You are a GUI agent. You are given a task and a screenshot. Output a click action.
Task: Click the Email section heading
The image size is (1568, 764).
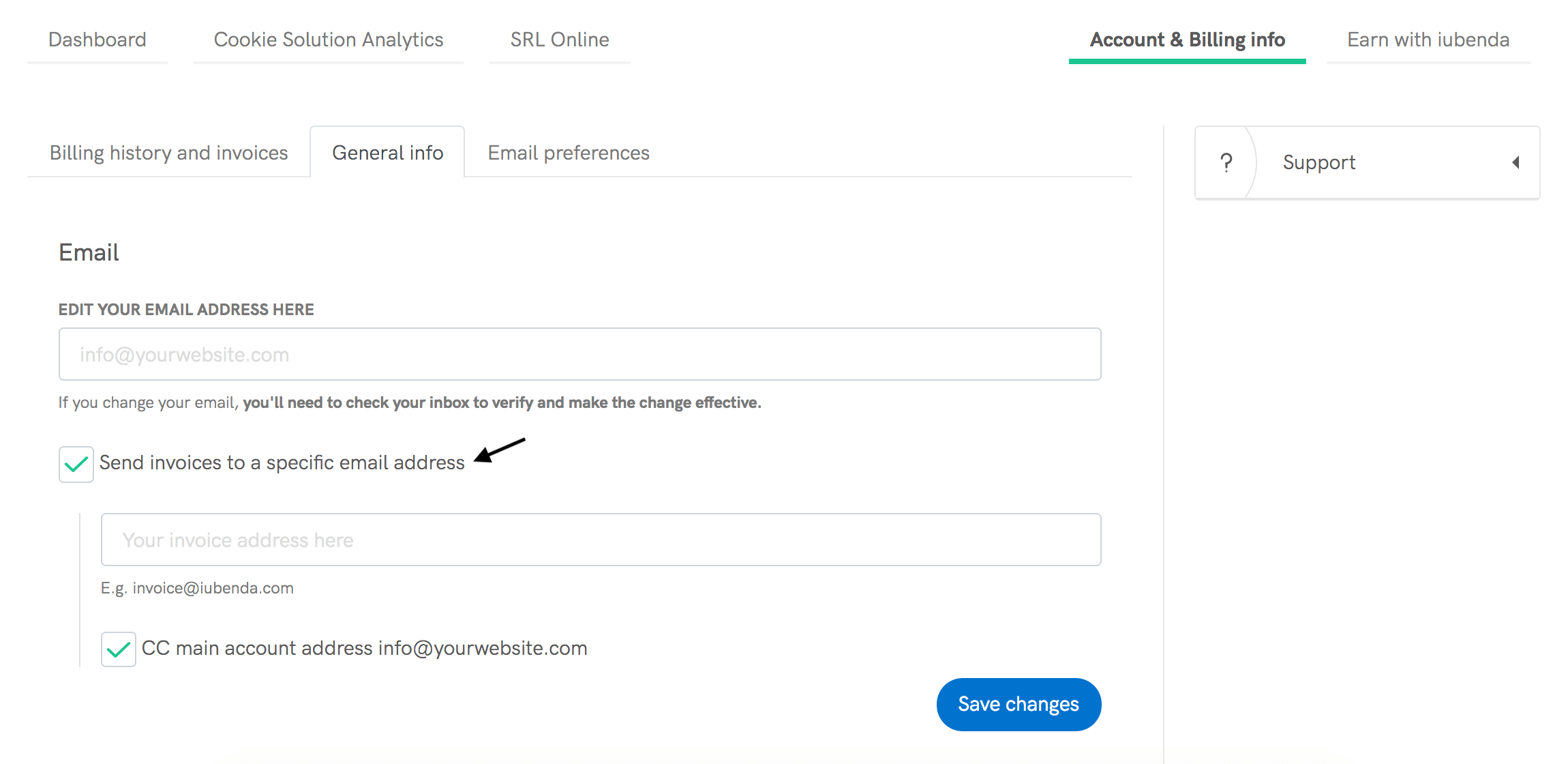pos(88,252)
